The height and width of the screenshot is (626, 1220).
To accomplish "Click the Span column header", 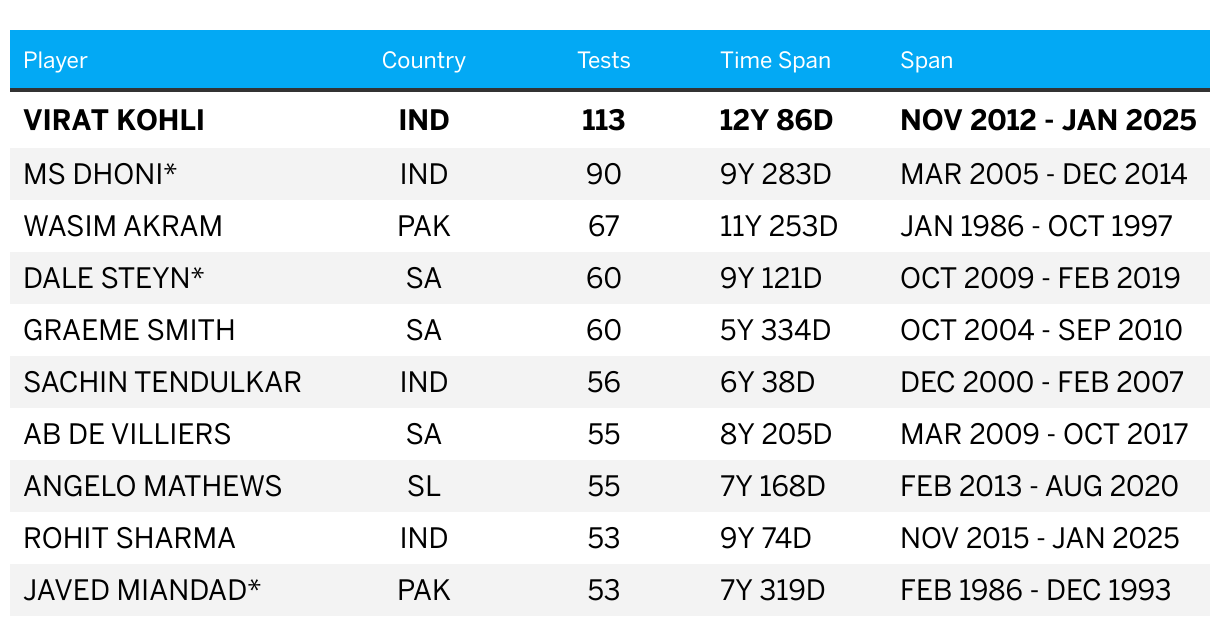I will 927,60.
